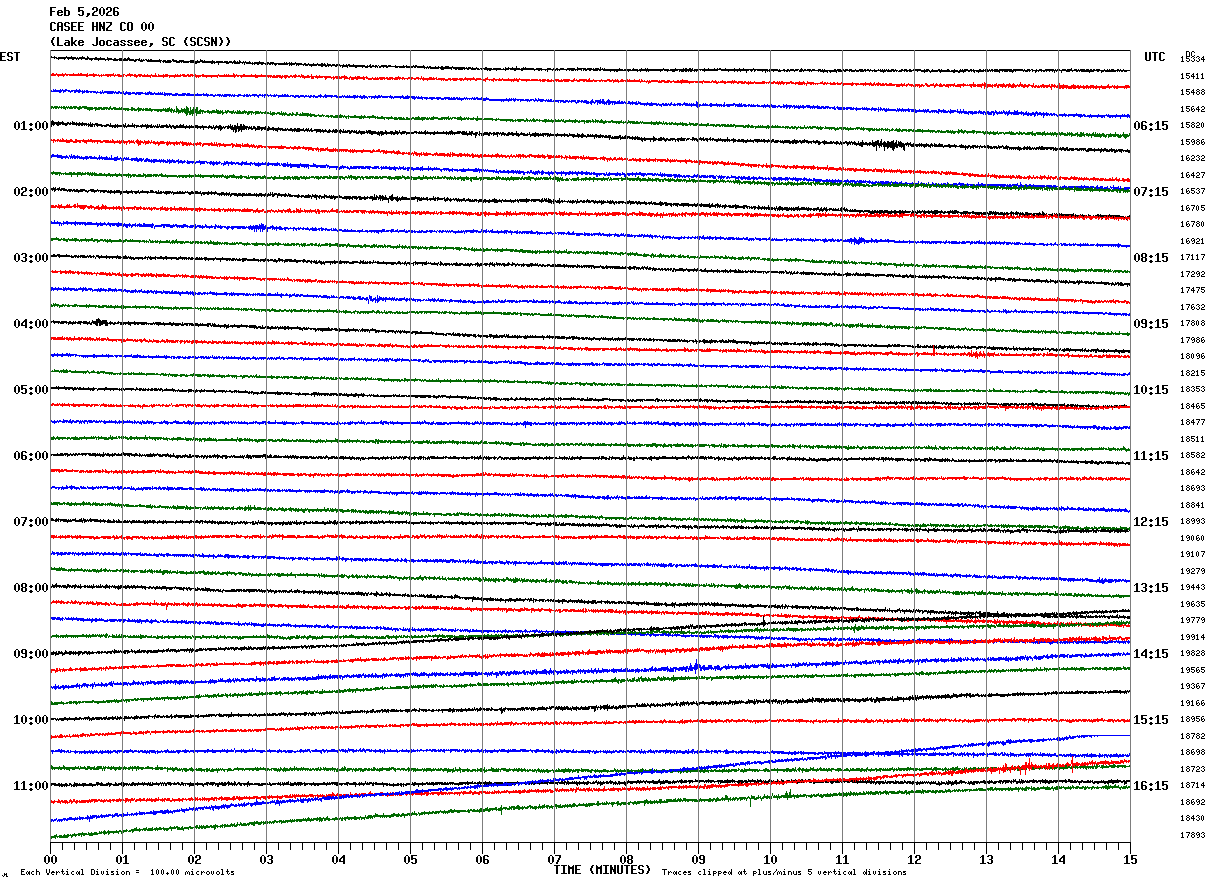Click the DC value "18096"
The image size is (1210, 886).
1192,357
